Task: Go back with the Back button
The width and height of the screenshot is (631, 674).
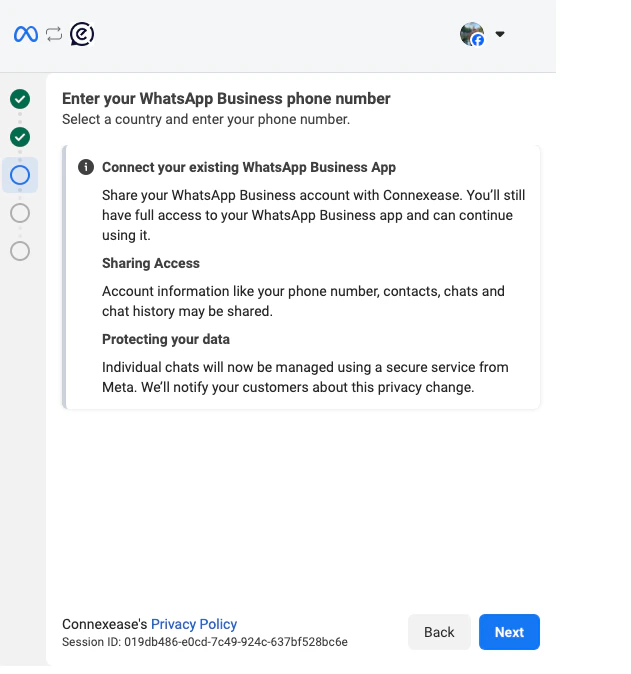Action: (439, 632)
